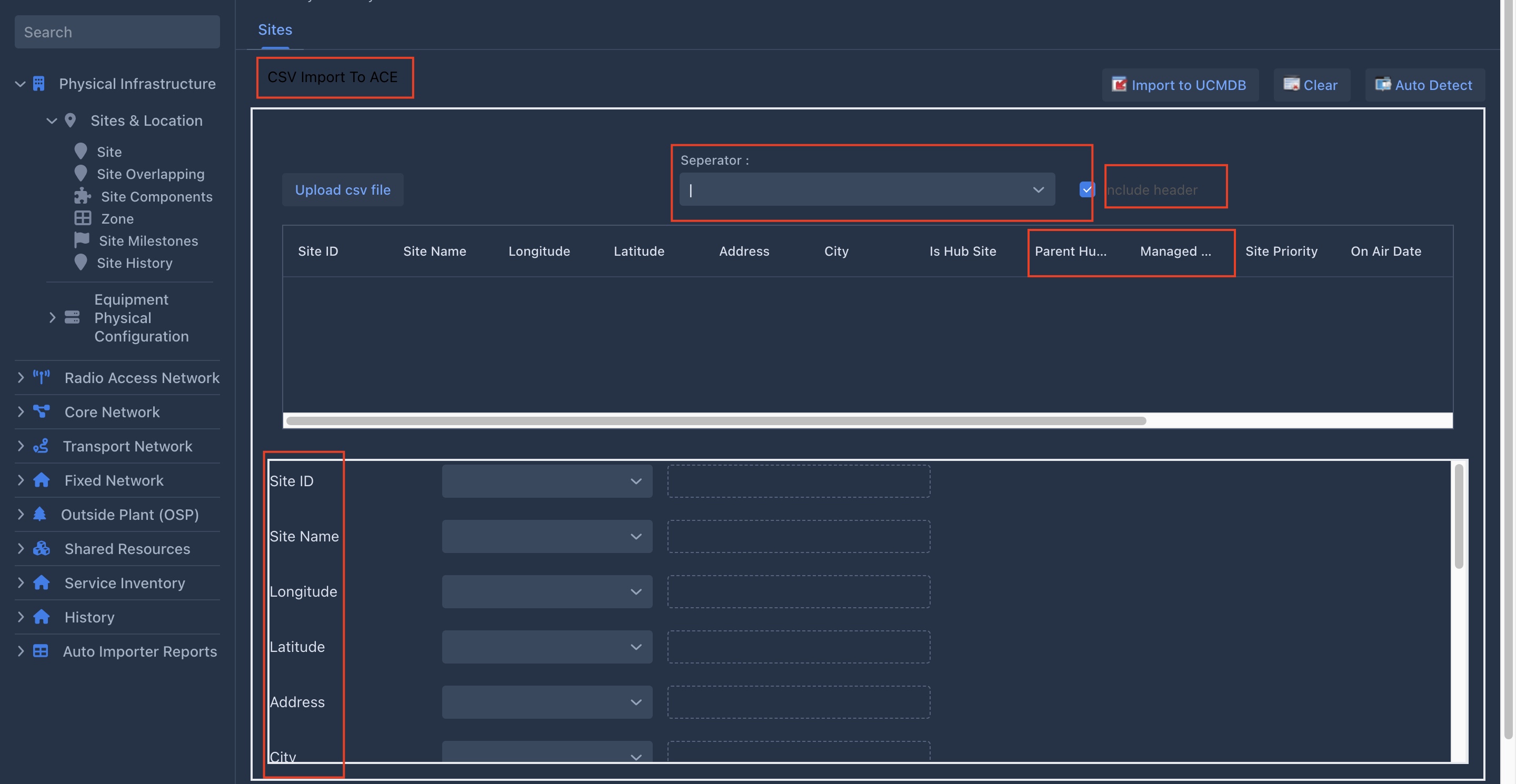Click the Core Network nodes icon
This screenshot has width=1516, height=784.
41,411
